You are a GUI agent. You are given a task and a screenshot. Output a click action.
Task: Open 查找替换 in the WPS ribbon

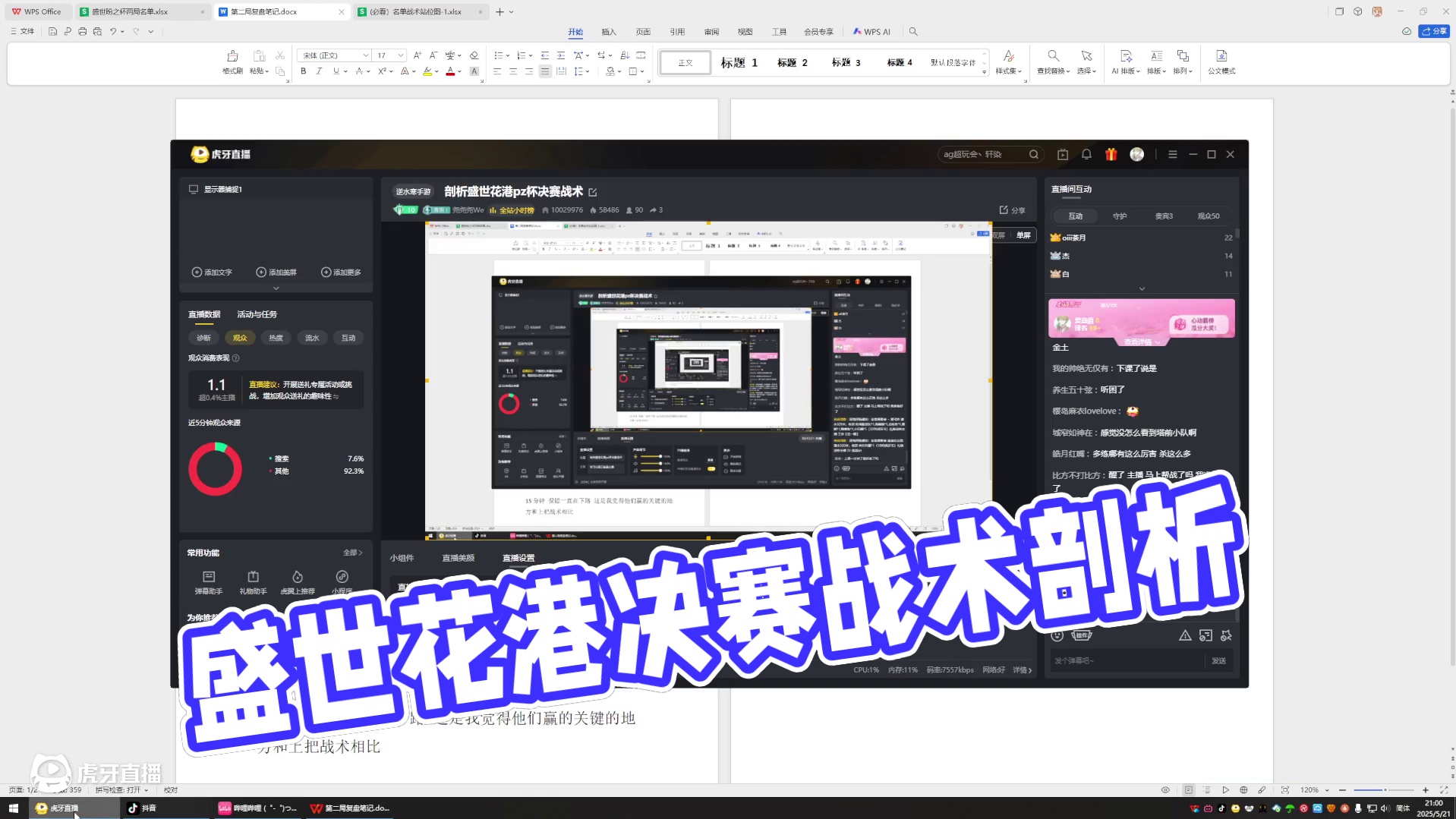1053,61
